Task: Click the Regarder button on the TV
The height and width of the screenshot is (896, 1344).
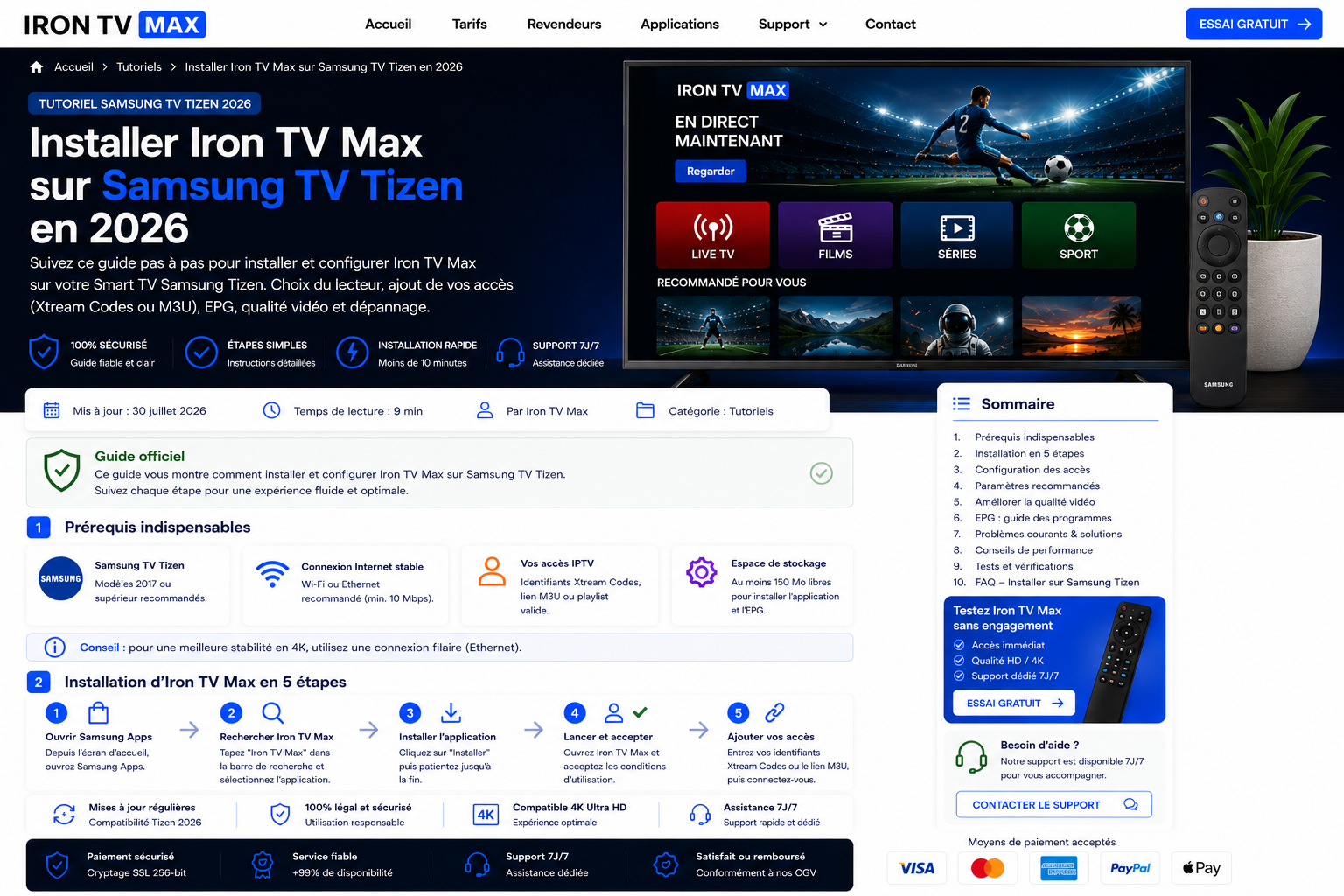Action: [710, 171]
